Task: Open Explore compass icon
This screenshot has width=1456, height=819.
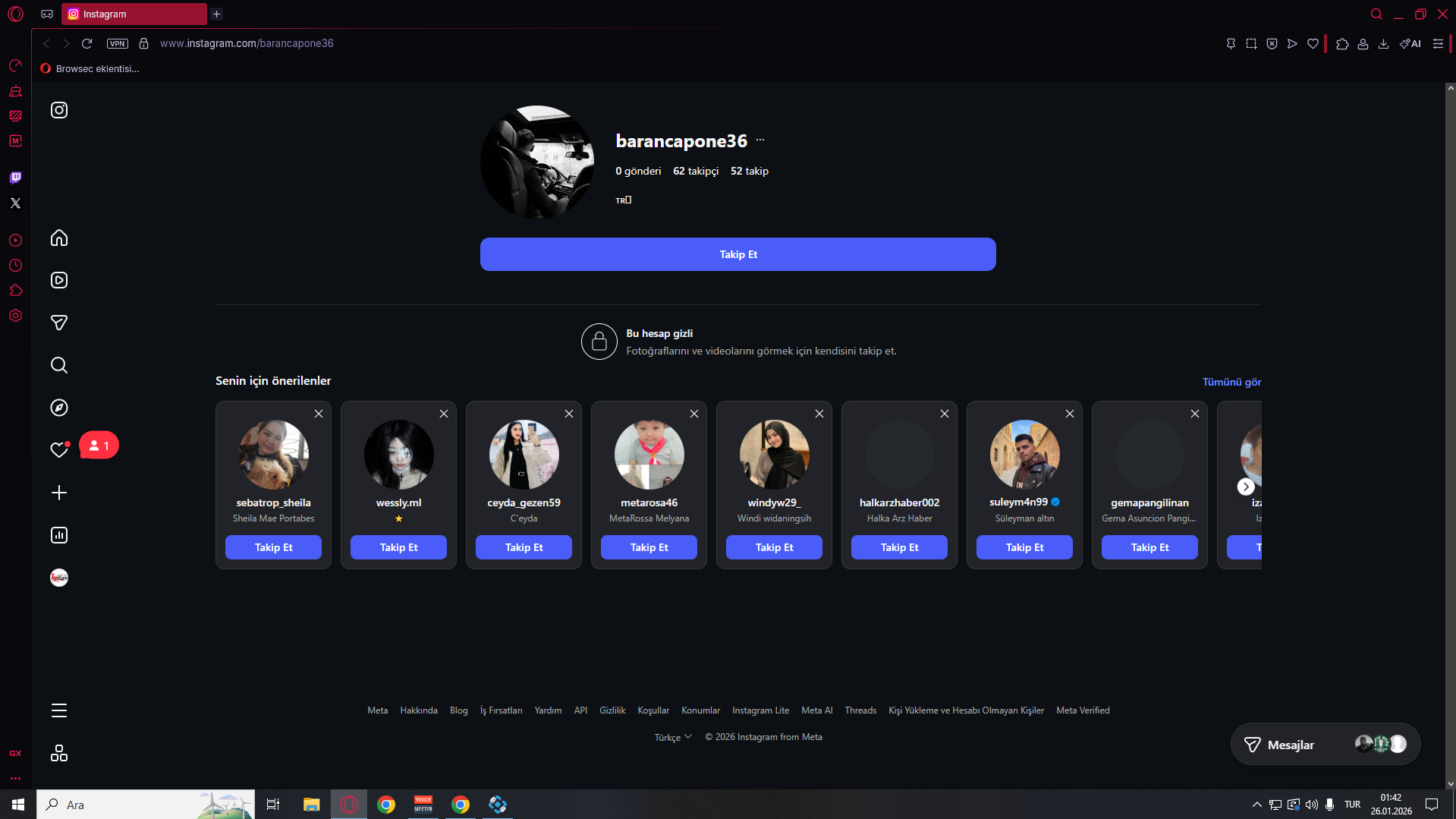Action: (x=59, y=408)
